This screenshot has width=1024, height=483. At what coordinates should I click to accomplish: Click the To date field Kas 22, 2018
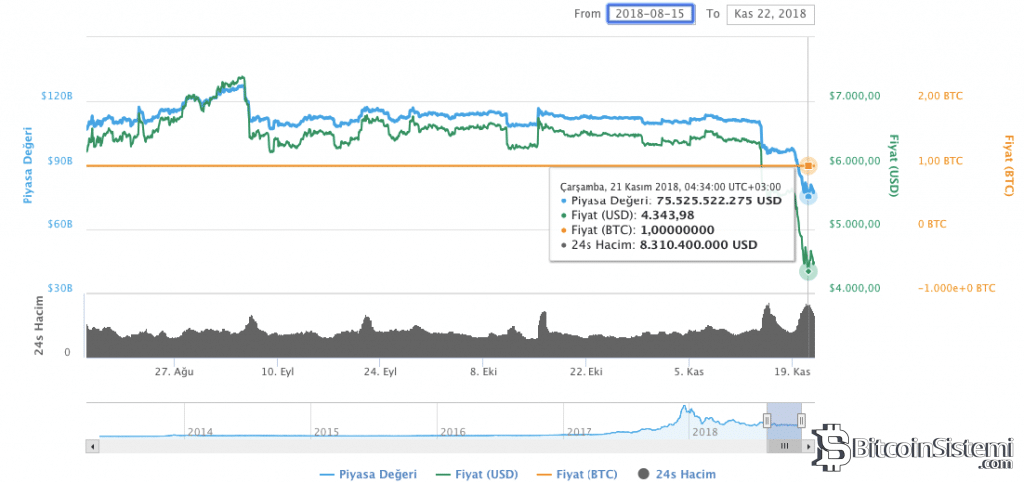tap(770, 14)
